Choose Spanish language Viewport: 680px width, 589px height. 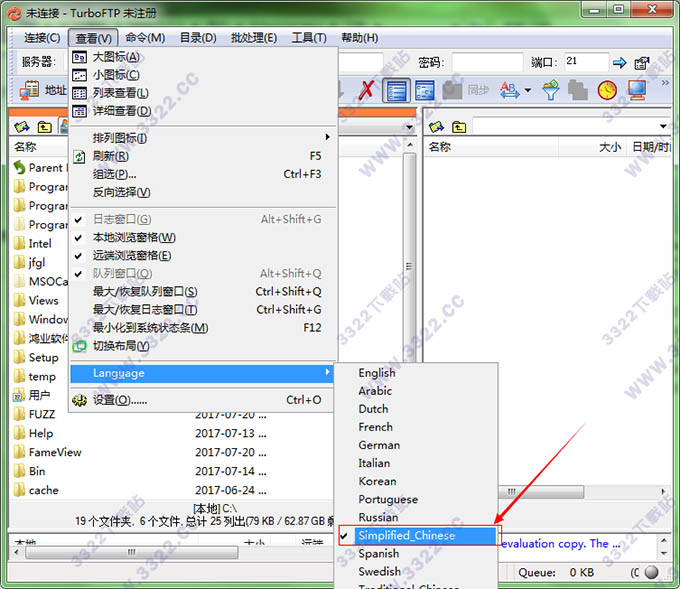click(x=417, y=554)
